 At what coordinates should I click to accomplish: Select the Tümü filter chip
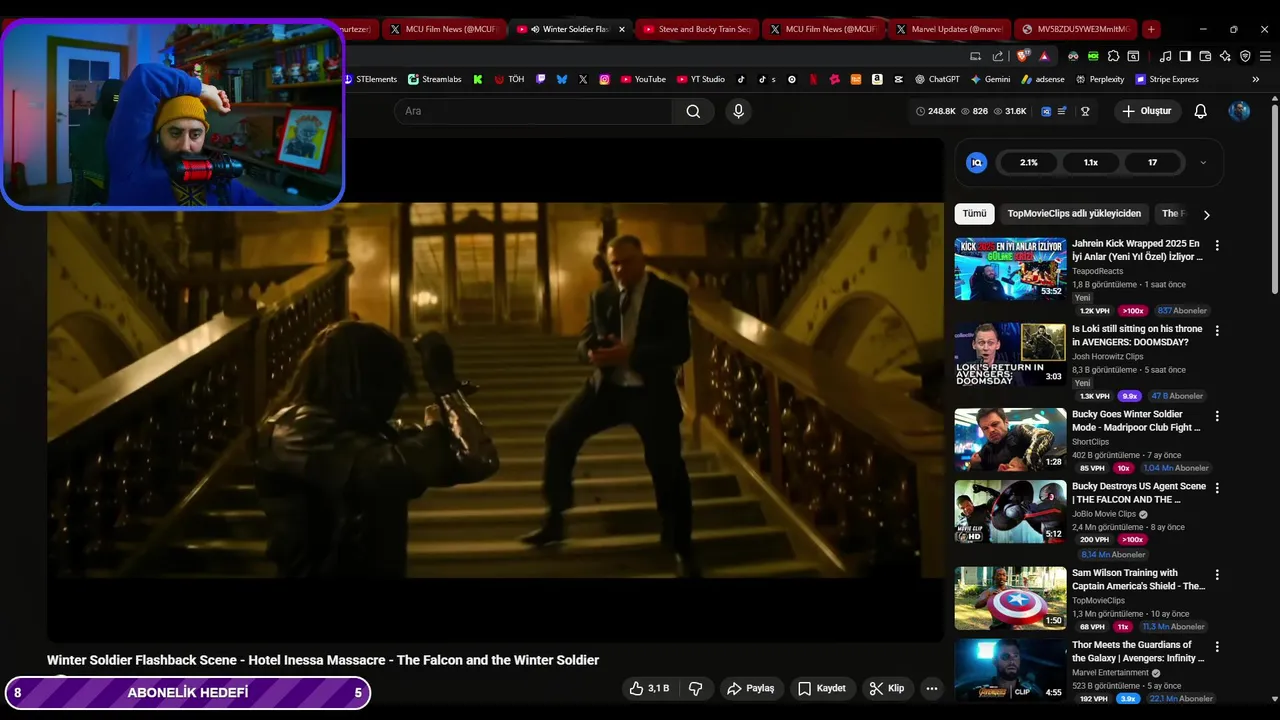point(974,214)
